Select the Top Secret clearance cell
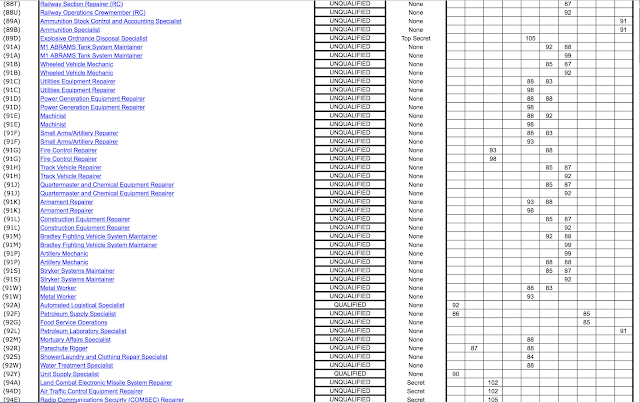This screenshot has height=403, width=640. pyautogui.click(x=416, y=38)
